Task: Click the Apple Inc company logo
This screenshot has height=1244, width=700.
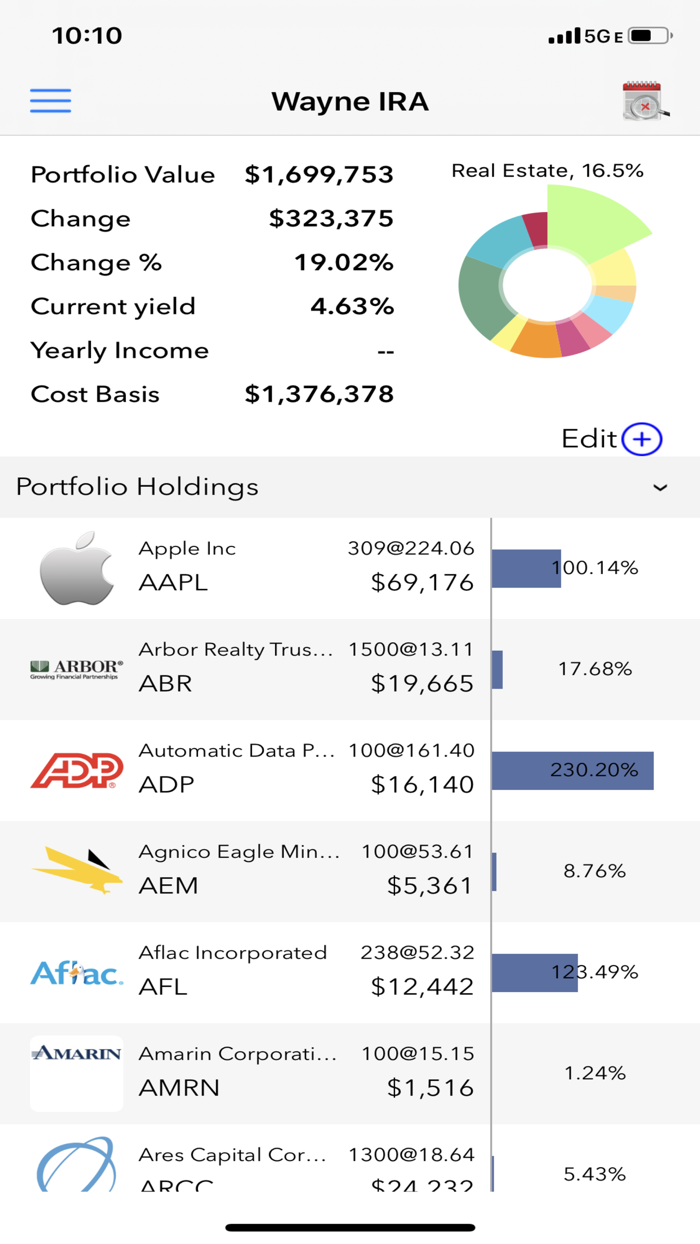Action: [x=76, y=567]
